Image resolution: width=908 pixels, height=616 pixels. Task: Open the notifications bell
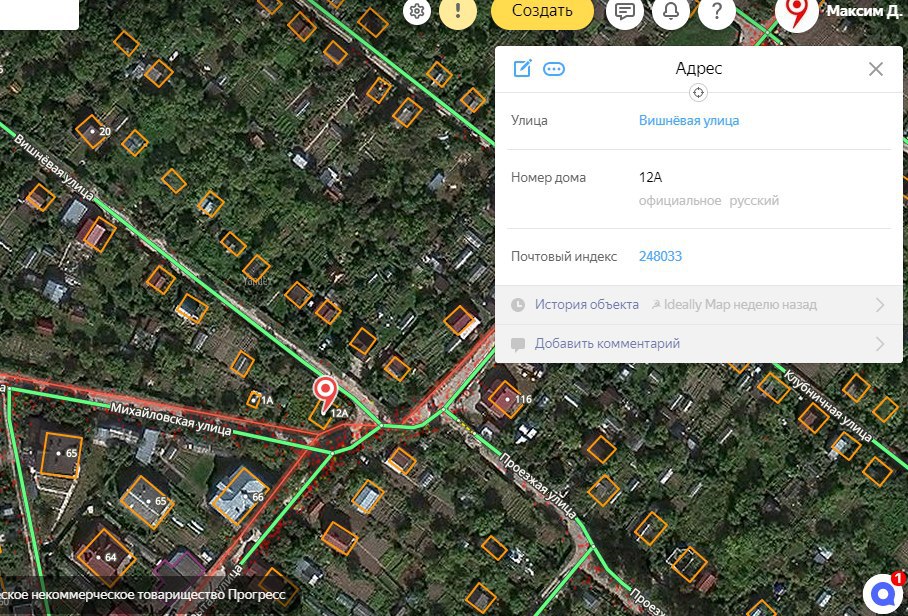pyautogui.click(x=671, y=11)
